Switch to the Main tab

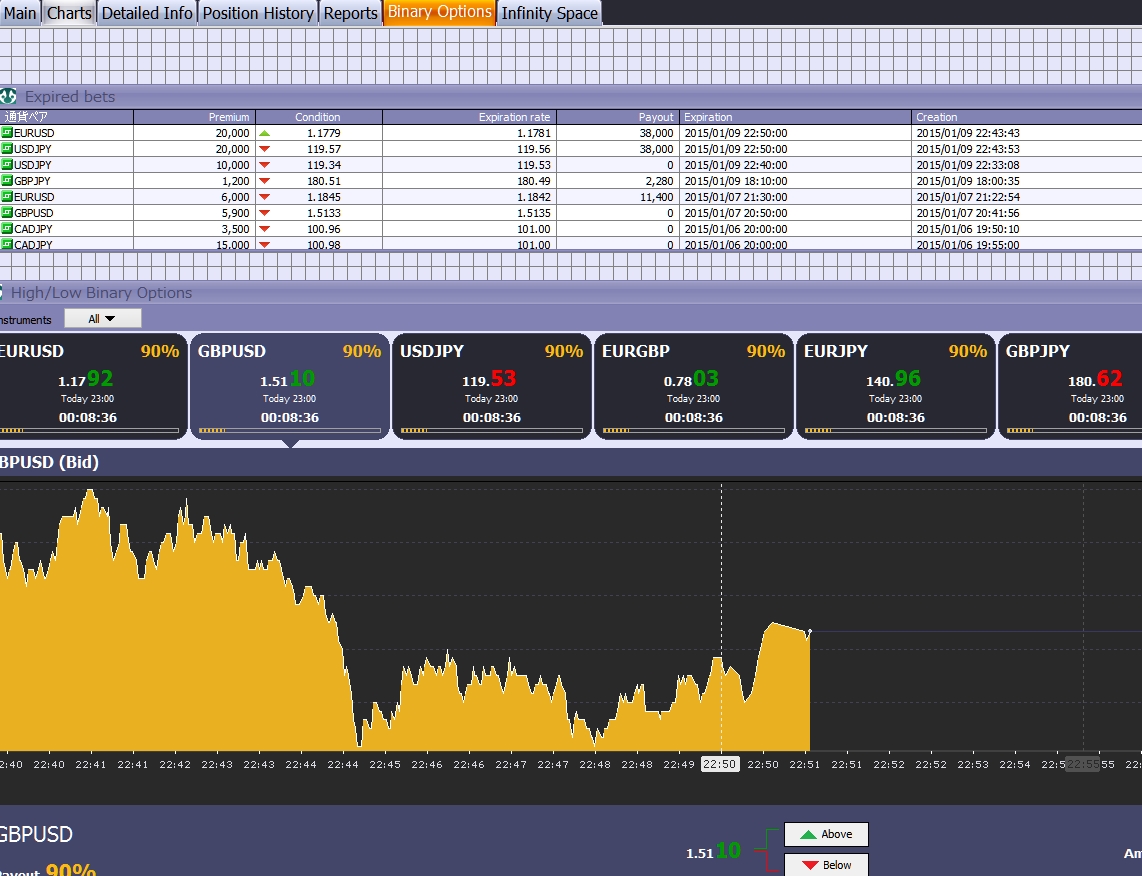pyautogui.click(x=20, y=13)
